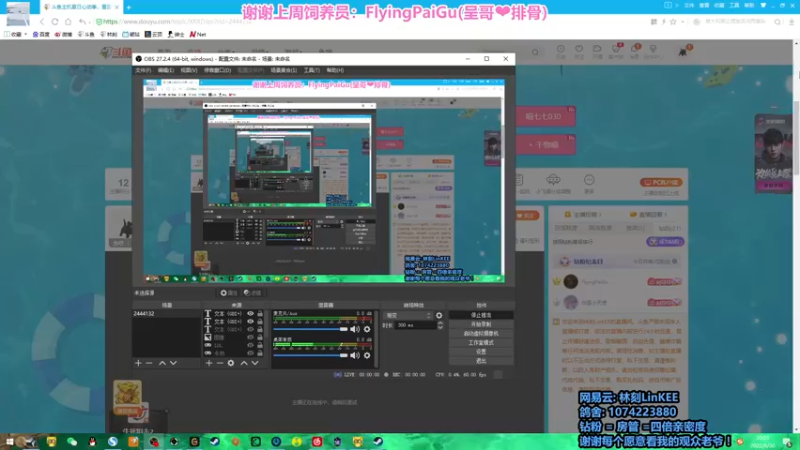Open Baidu bookmark in bookmarks bar
The height and width of the screenshot is (450, 800).
point(41,35)
